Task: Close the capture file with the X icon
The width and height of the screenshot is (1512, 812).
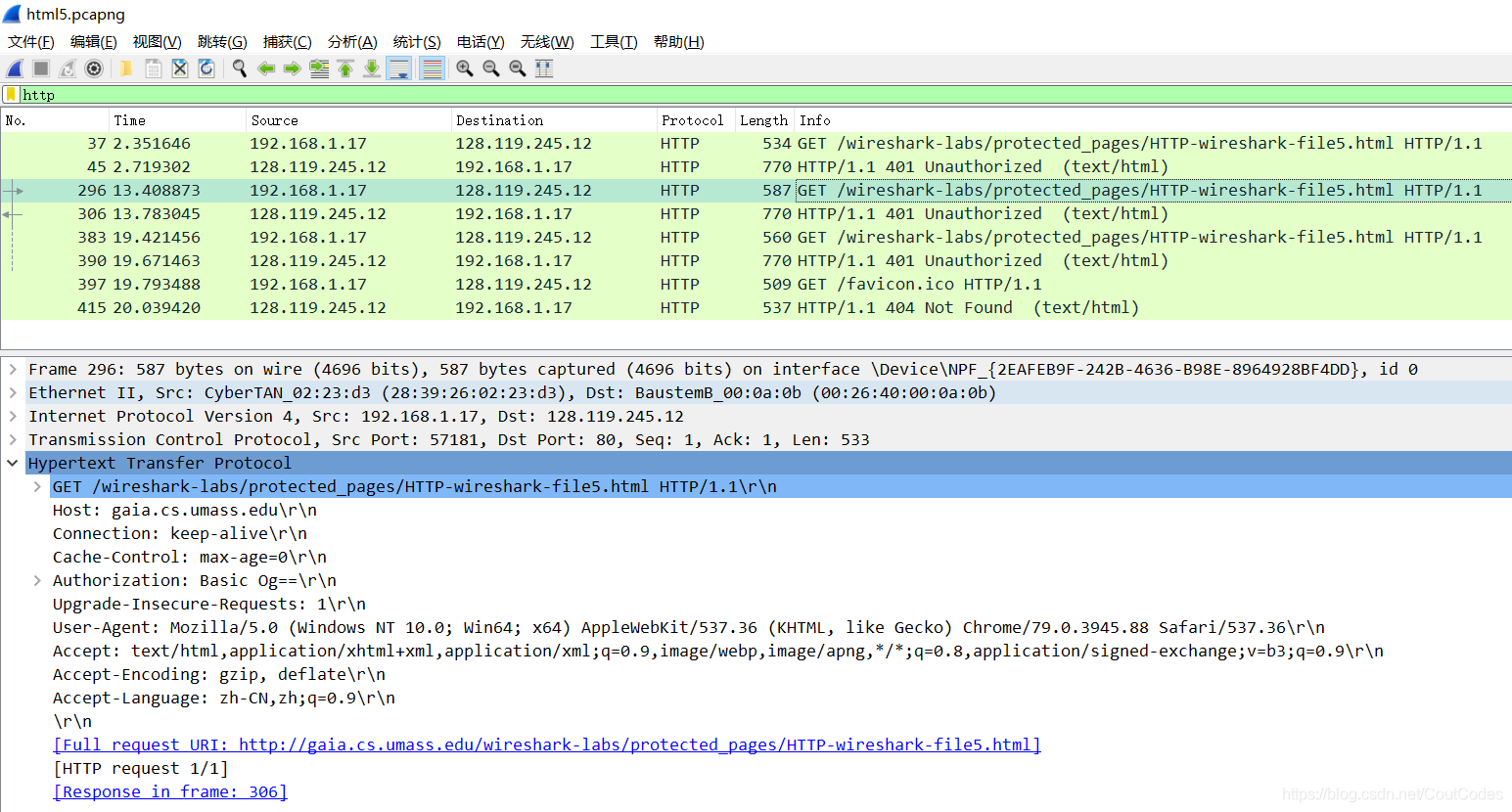Action: (180, 68)
